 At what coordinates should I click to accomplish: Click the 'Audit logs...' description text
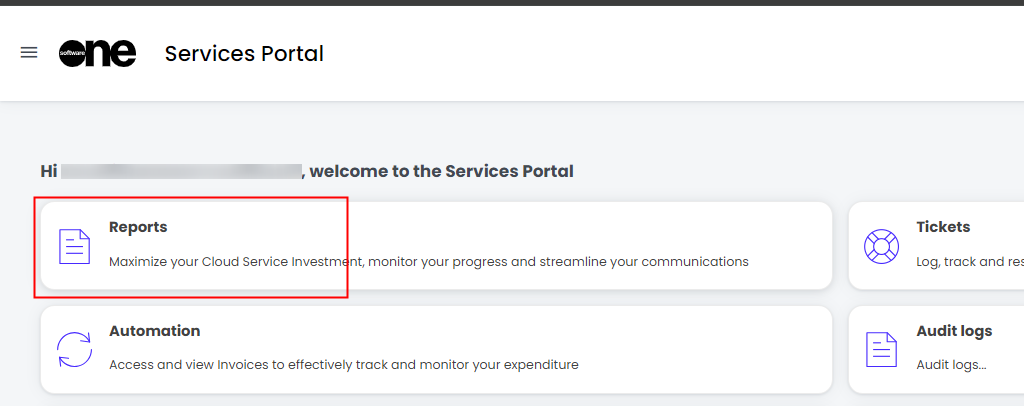[951, 365]
